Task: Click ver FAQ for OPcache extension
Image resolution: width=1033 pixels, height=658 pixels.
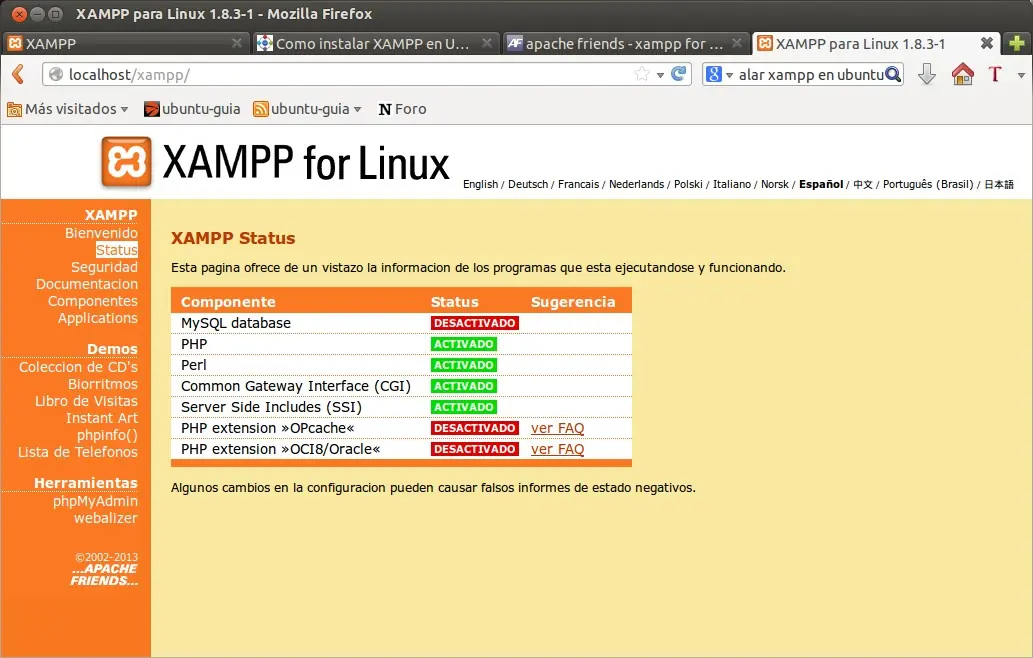Action: (557, 428)
